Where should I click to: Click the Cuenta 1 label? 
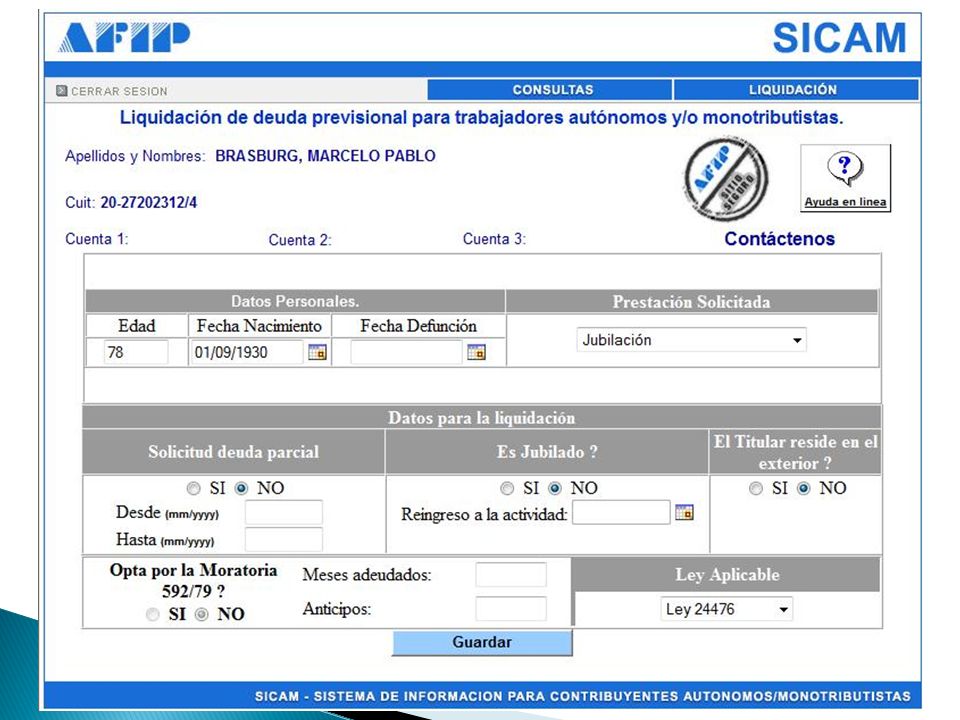pos(97,239)
